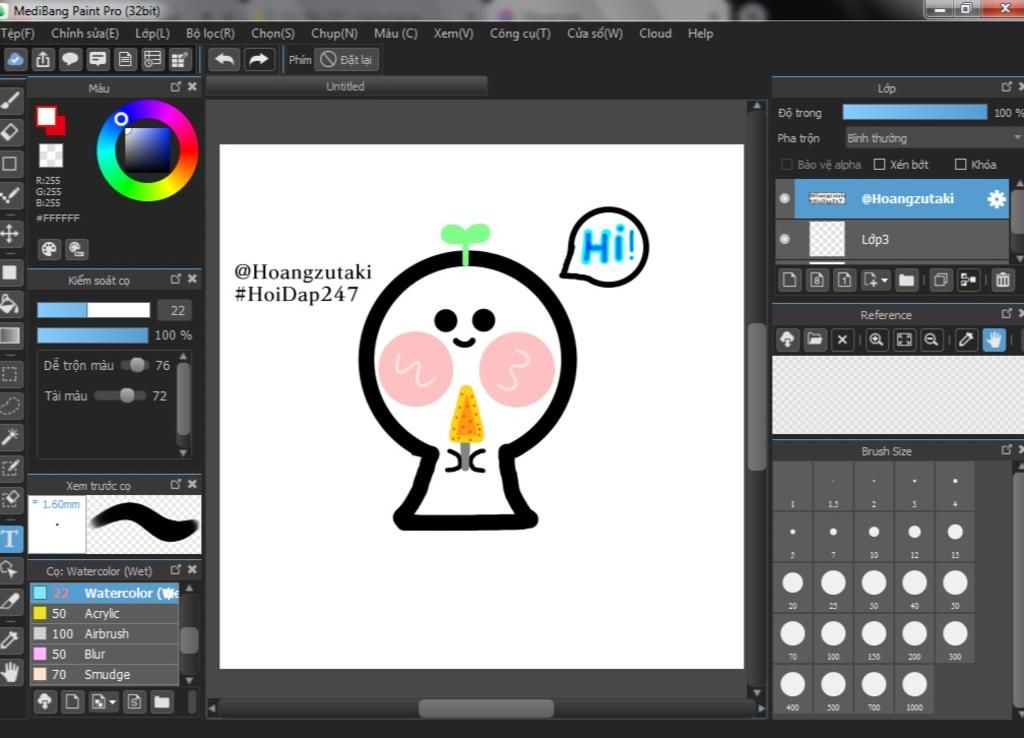Screen dimensions: 1024x738
Task: Open the @Hoangzutaki layer settings gear
Action: click(x=997, y=199)
